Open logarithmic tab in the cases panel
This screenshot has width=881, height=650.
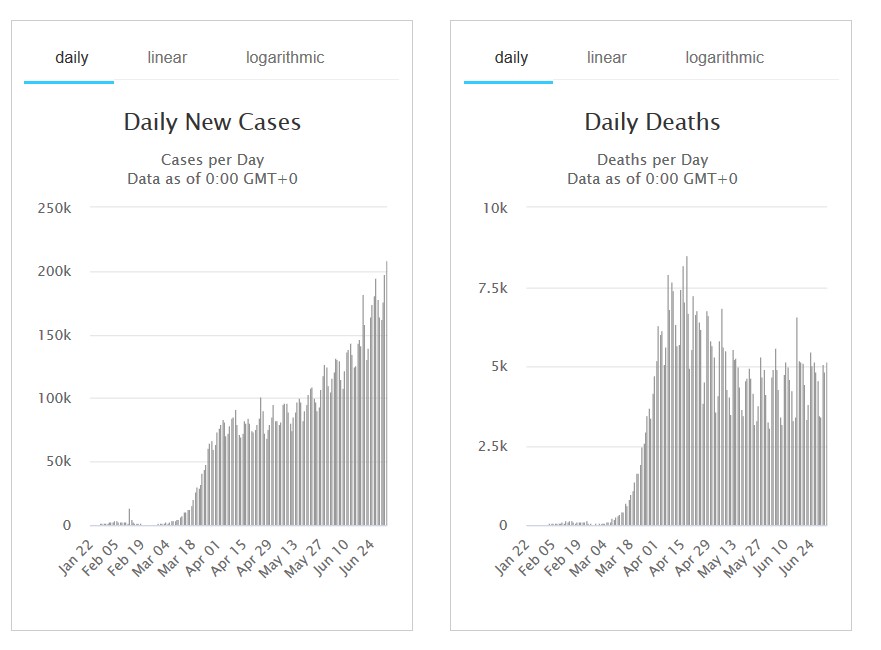pos(285,58)
